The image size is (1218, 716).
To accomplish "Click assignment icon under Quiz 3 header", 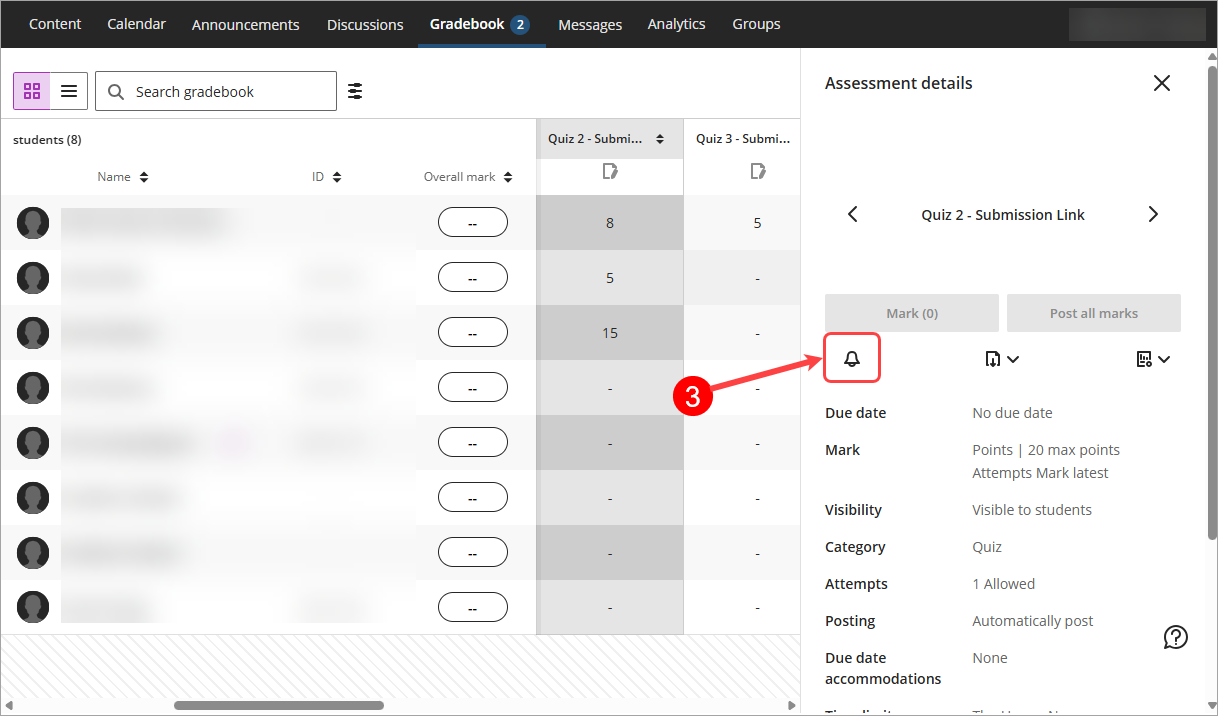I will (758, 172).
